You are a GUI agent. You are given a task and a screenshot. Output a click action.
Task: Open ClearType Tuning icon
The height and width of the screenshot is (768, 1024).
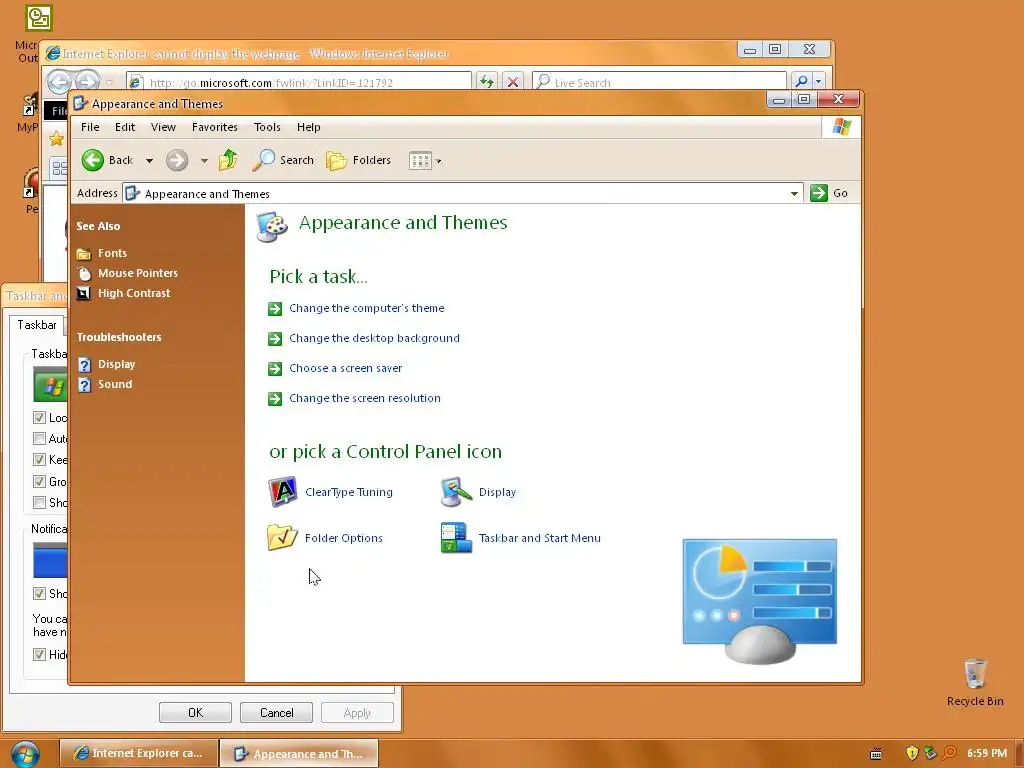283,492
